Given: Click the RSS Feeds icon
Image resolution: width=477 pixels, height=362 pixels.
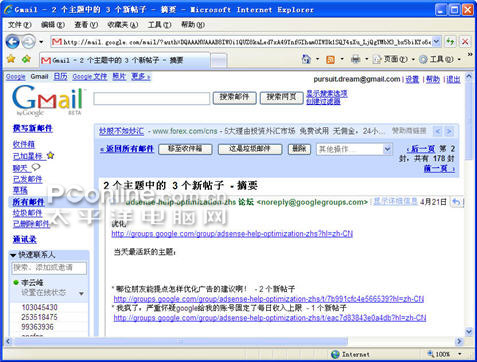Looking at the screenshot, I should [330, 60].
